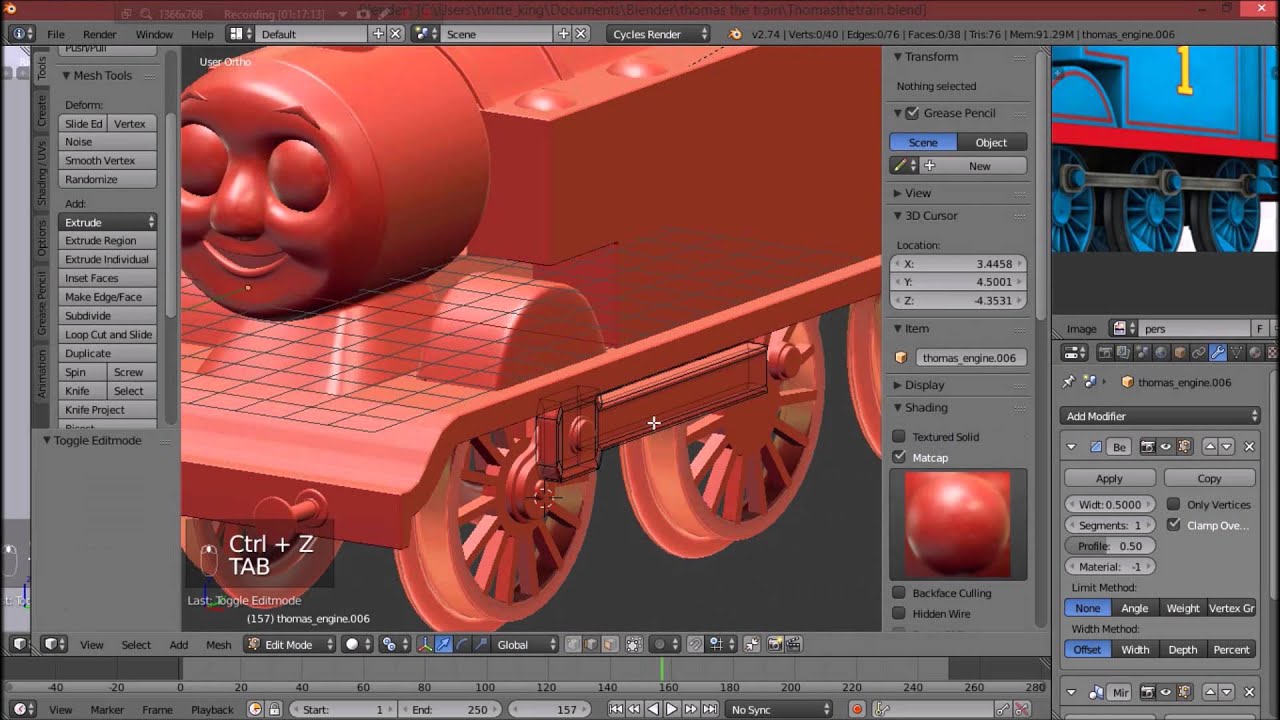The height and width of the screenshot is (720, 1280).
Task: Click the Blender logo in info header
Action: (x=736, y=34)
